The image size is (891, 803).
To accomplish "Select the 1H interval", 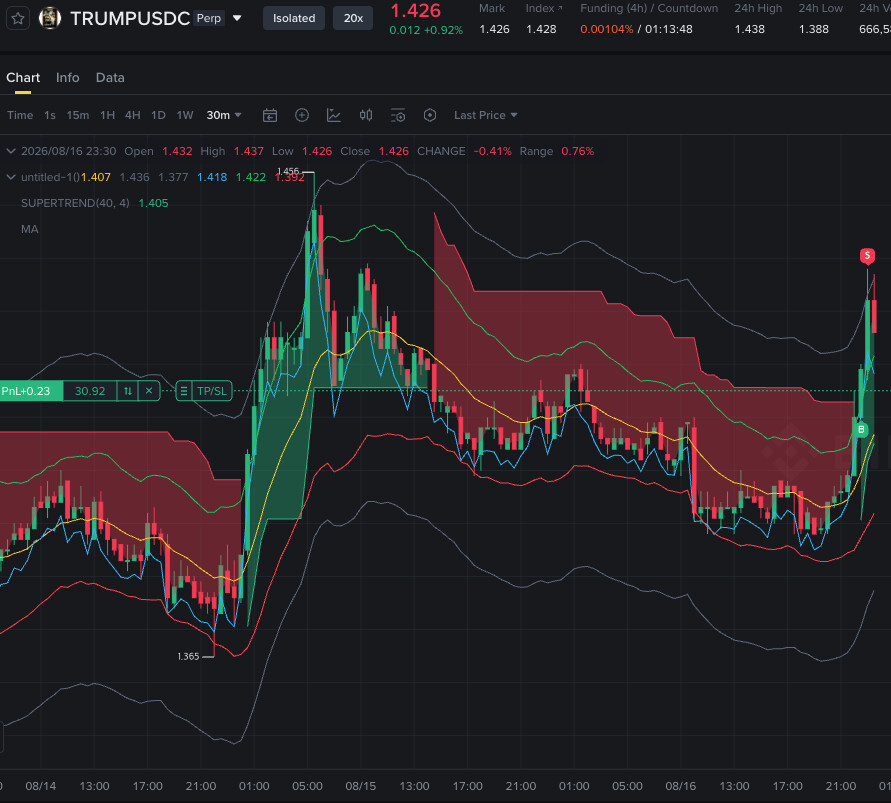I will 107,115.
